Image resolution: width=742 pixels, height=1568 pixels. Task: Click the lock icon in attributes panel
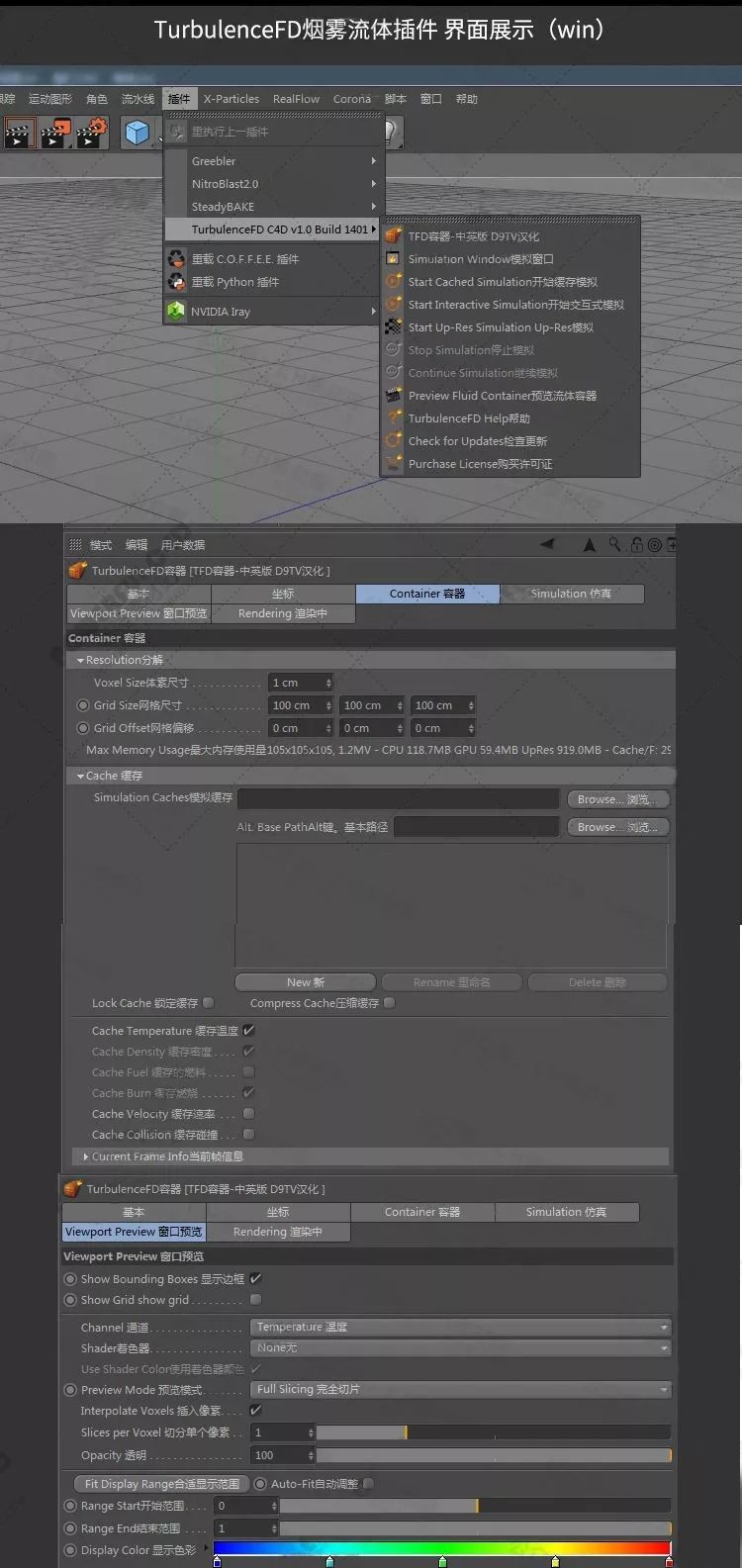tap(636, 545)
